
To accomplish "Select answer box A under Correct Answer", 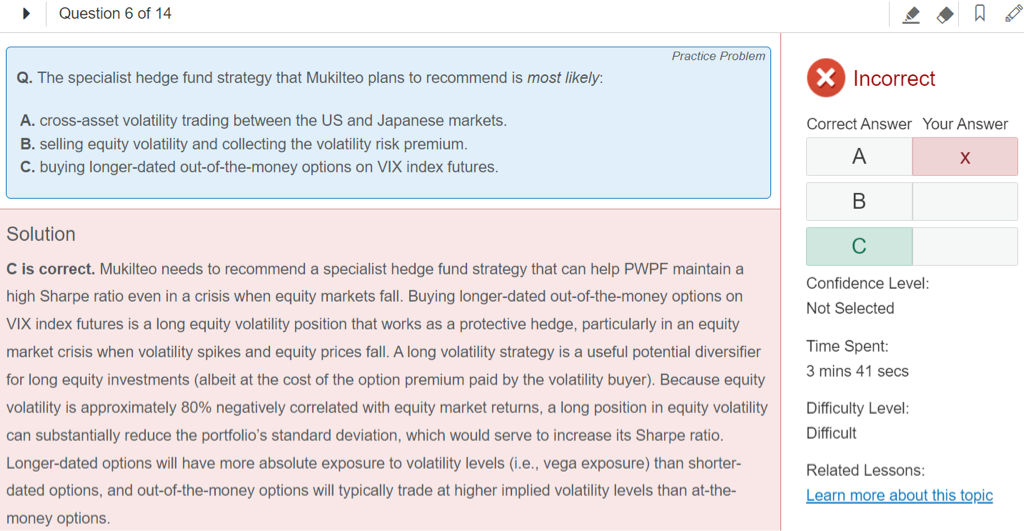I will pyautogui.click(x=859, y=157).
